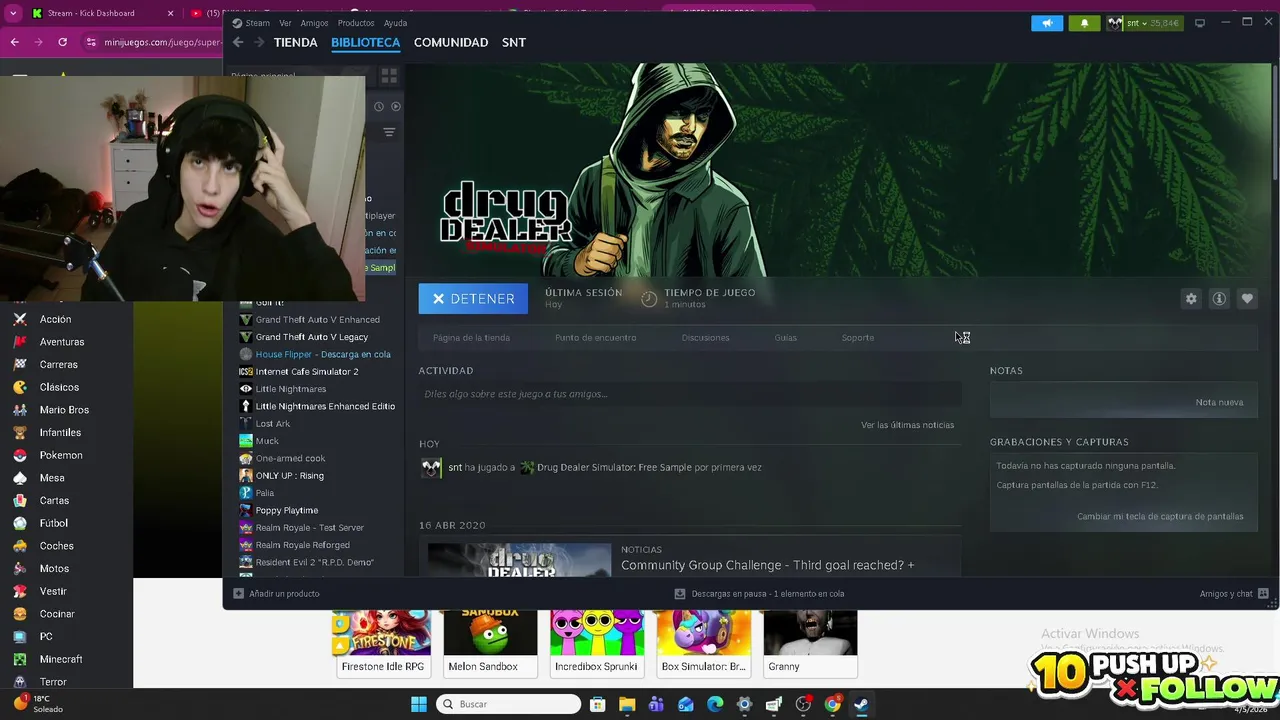1280x720 pixels.
Task: Select Grand Theft Auto V Enhanced in library
Action: coord(317,320)
